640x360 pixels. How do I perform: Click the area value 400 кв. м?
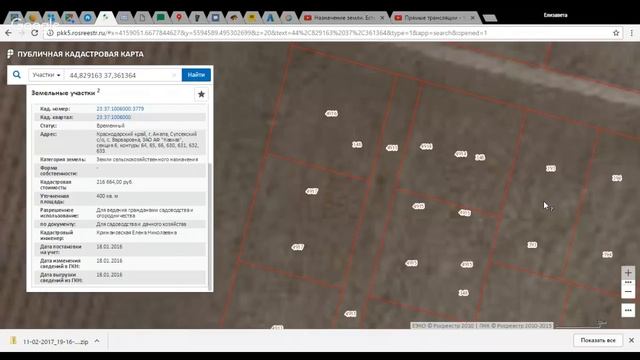point(107,196)
